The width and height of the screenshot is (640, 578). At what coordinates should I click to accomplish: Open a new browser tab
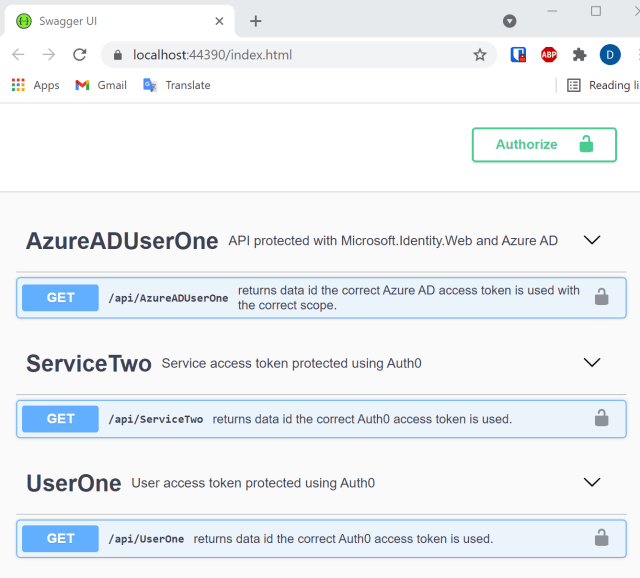coord(256,21)
